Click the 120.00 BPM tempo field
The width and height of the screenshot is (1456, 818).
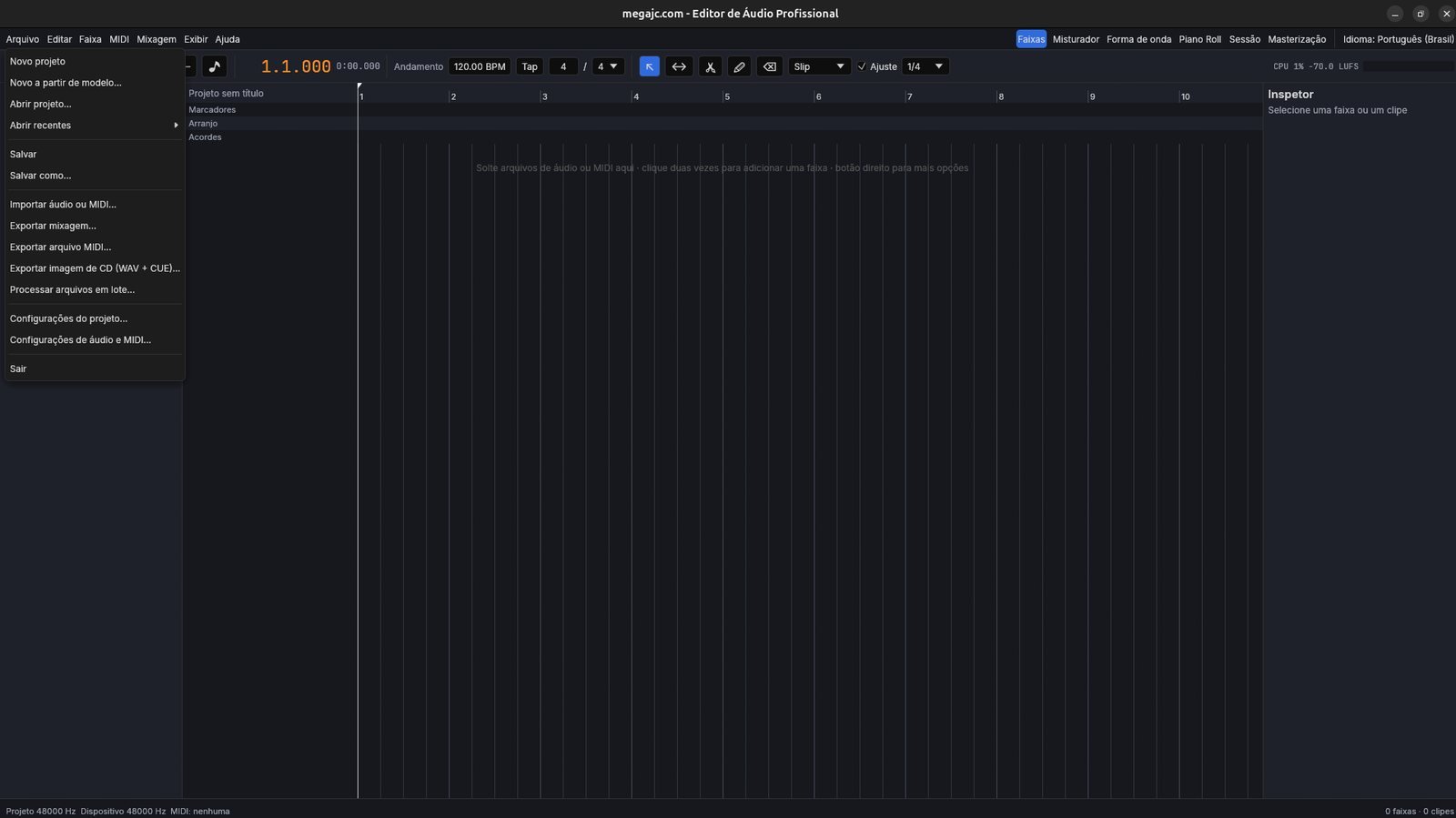[480, 66]
